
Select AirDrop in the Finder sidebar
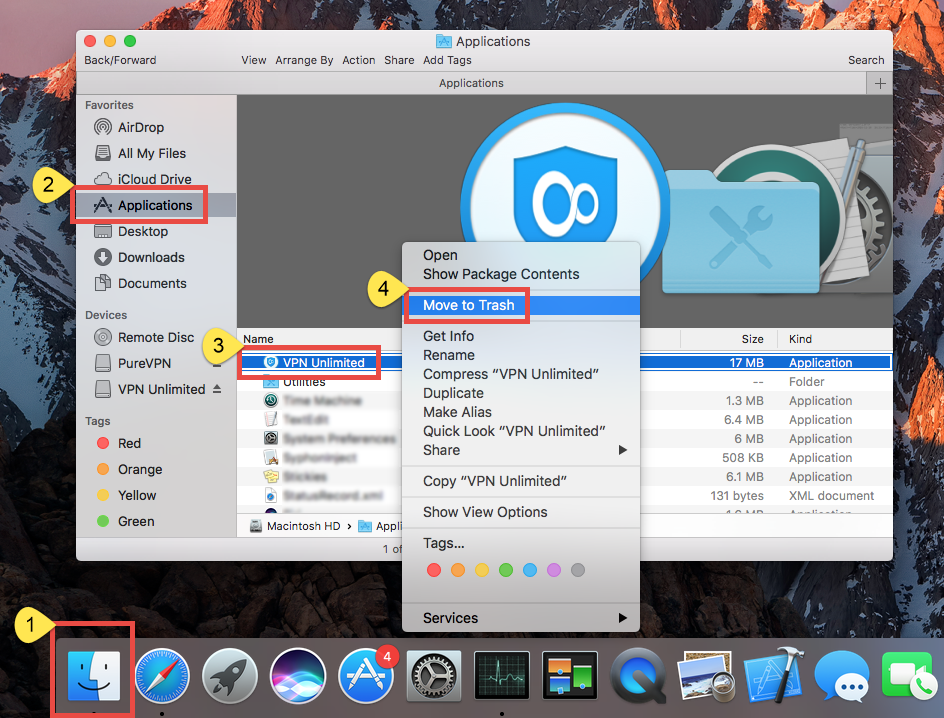coord(136,127)
